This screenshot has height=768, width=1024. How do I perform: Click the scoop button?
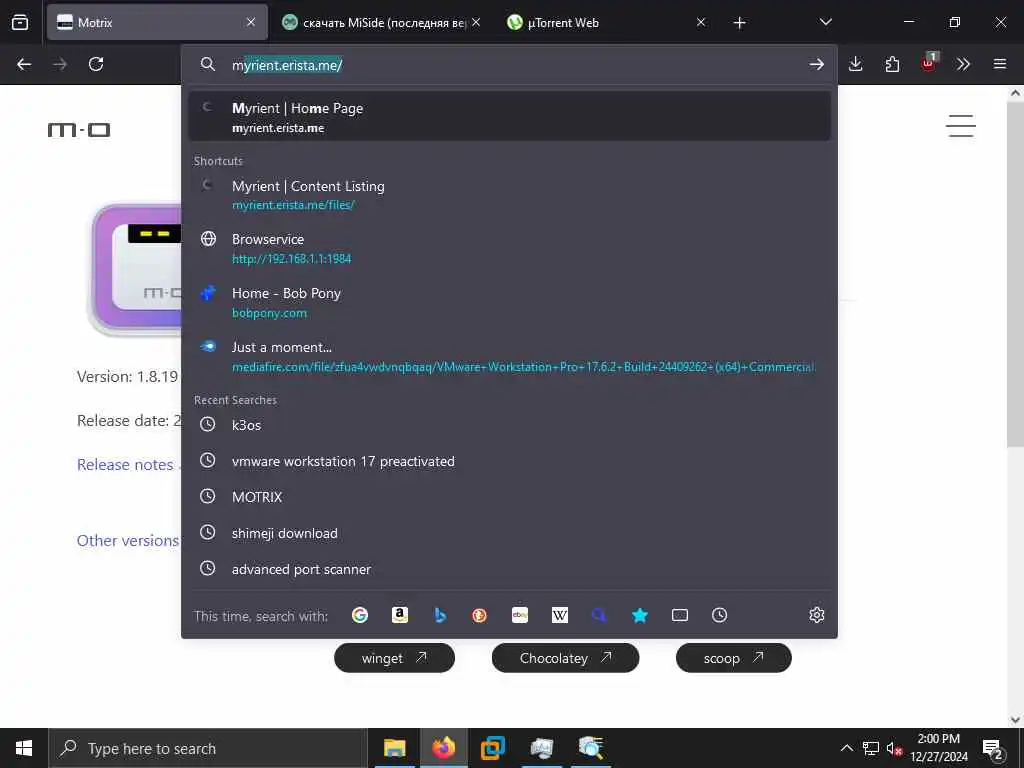[x=733, y=658]
